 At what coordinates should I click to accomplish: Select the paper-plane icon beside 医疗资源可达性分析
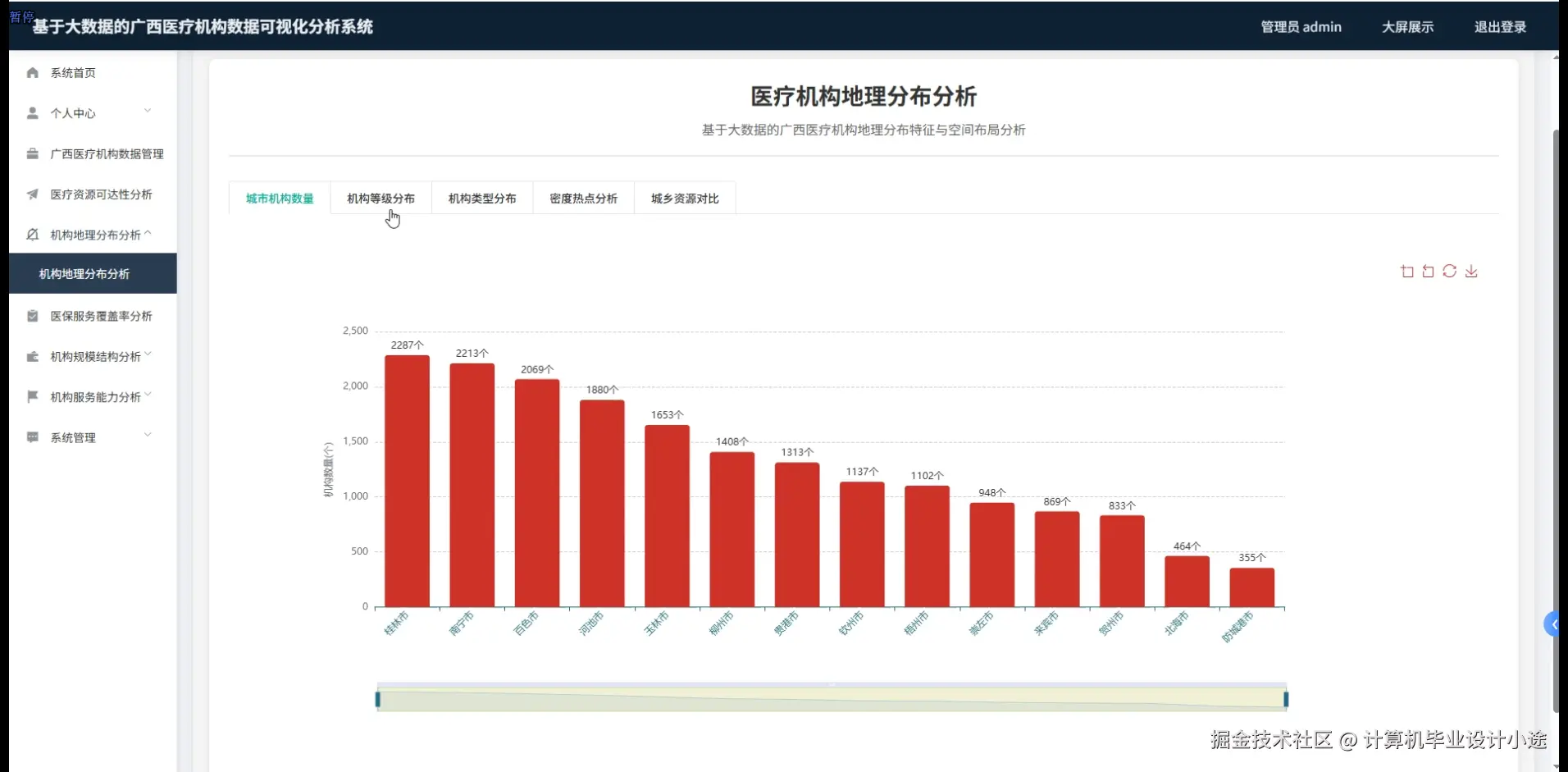[x=32, y=194]
